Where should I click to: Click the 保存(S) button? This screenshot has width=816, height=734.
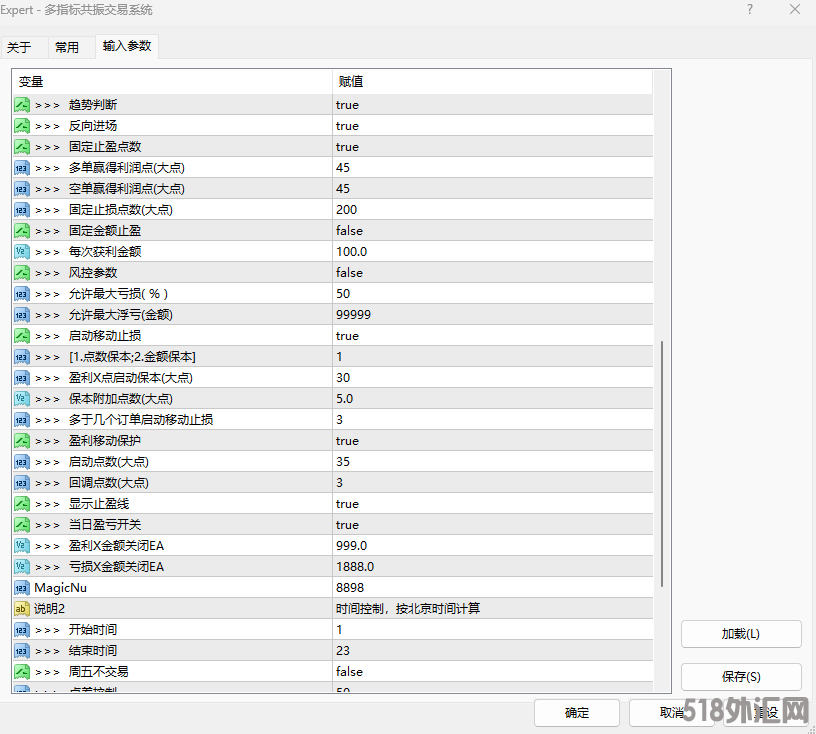coord(741,677)
